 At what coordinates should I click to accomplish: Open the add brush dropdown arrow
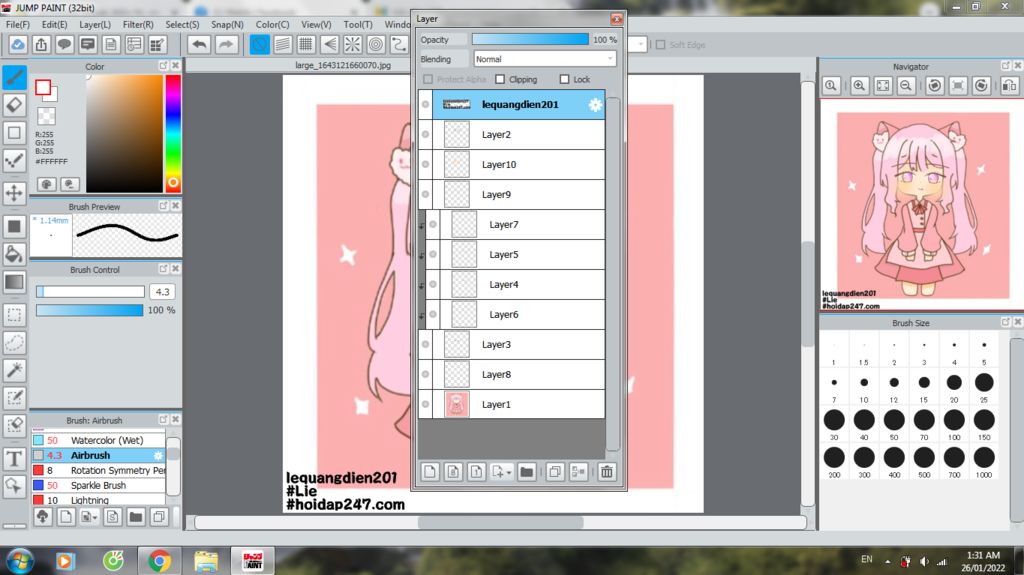tap(96, 518)
